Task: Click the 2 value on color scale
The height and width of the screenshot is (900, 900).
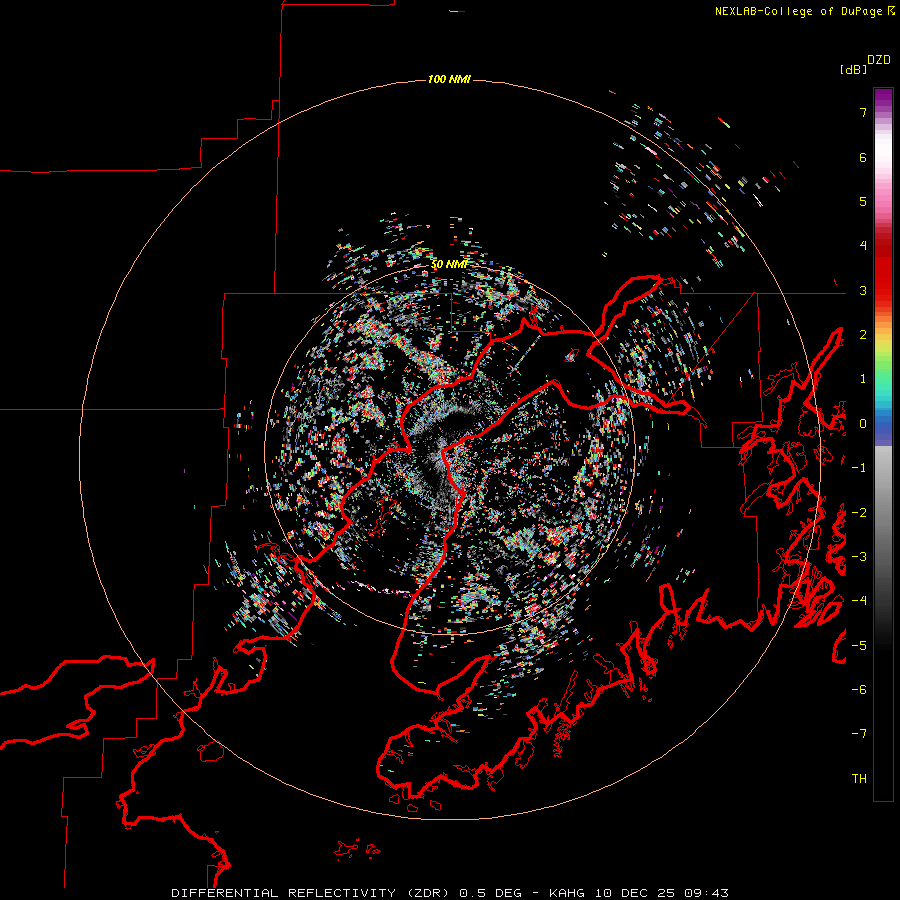Action: pos(863,335)
